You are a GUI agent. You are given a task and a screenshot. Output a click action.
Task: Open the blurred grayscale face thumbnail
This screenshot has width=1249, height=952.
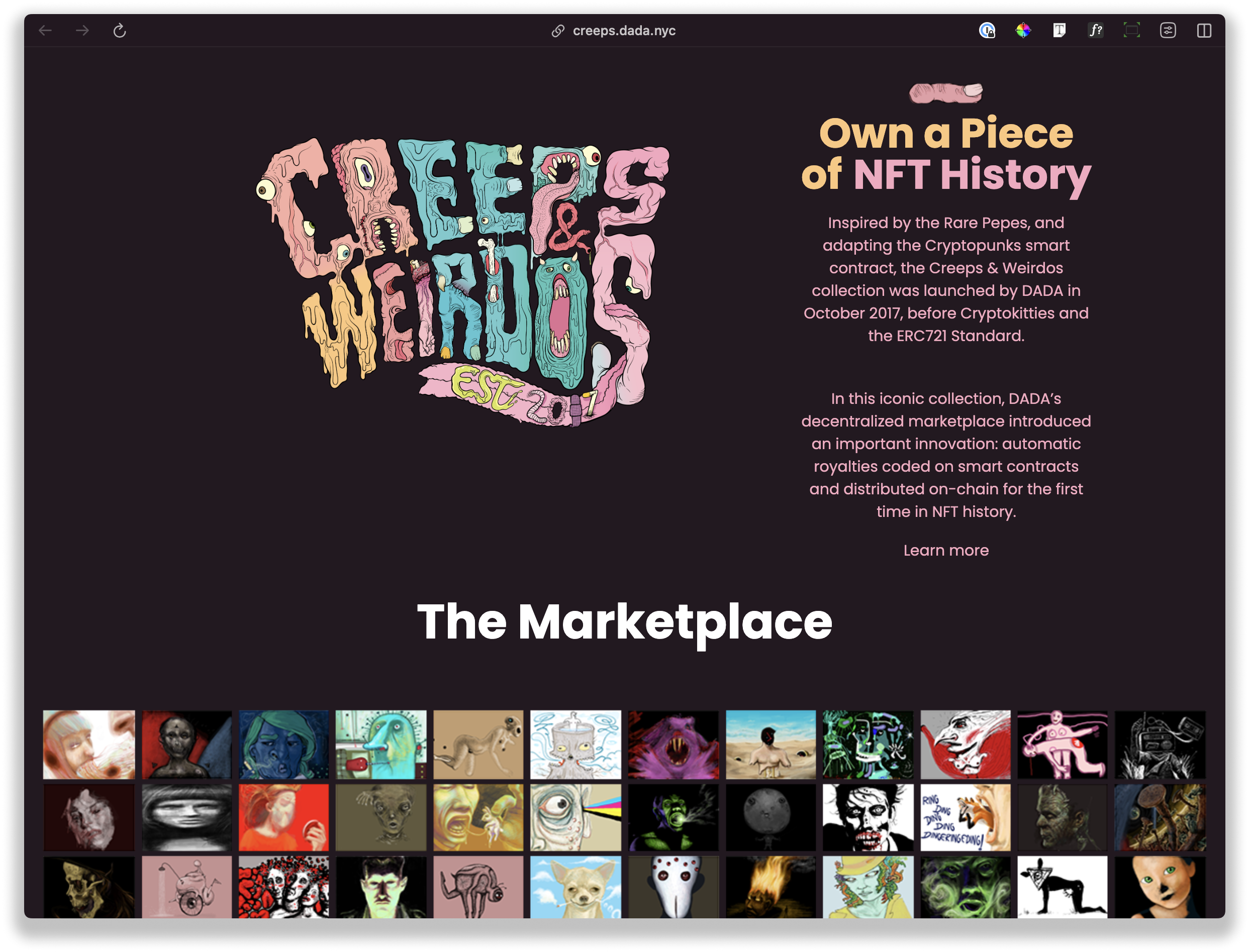(x=186, y=817)
